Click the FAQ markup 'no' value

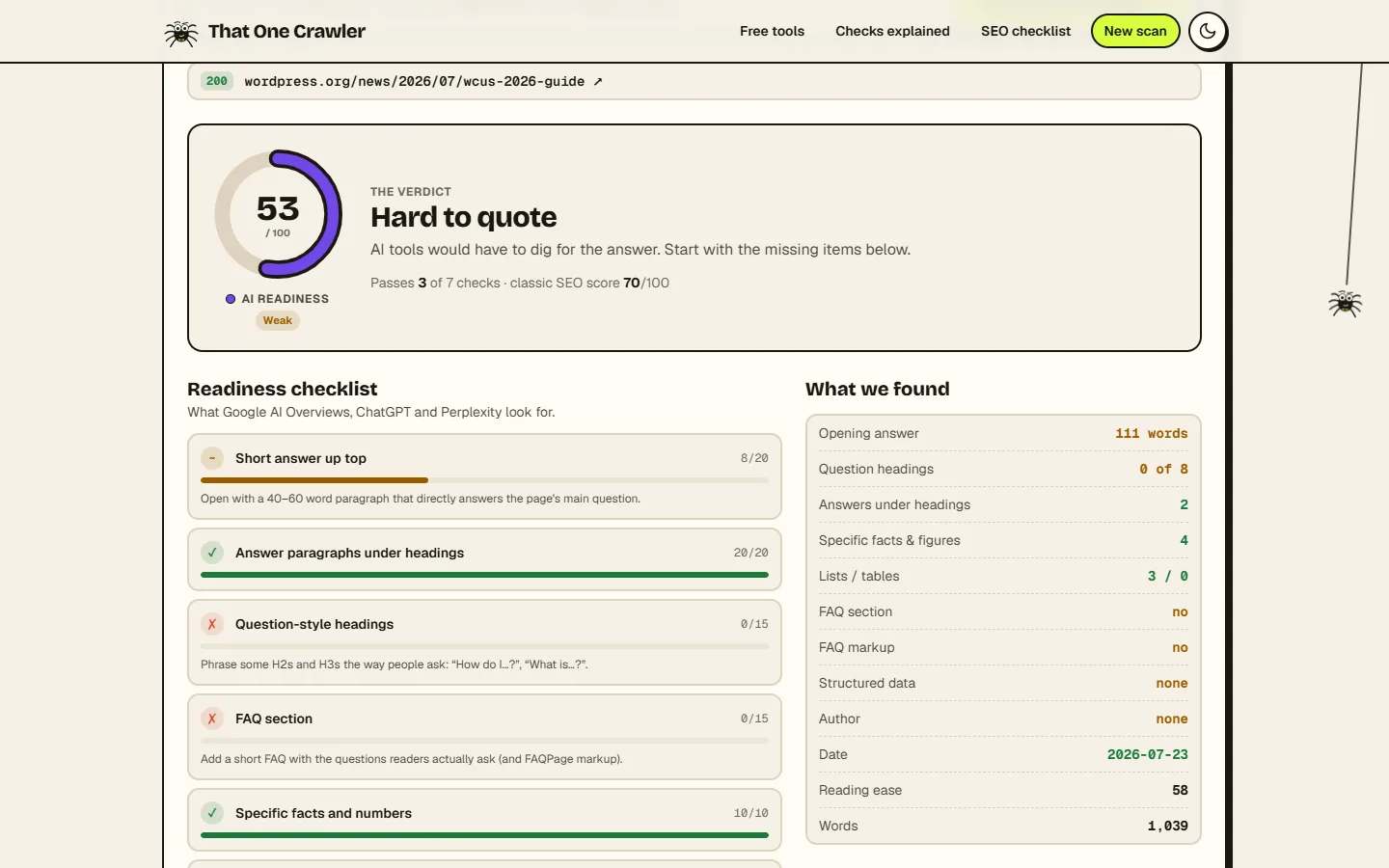pyautogui.click(x=1180, y=648)
